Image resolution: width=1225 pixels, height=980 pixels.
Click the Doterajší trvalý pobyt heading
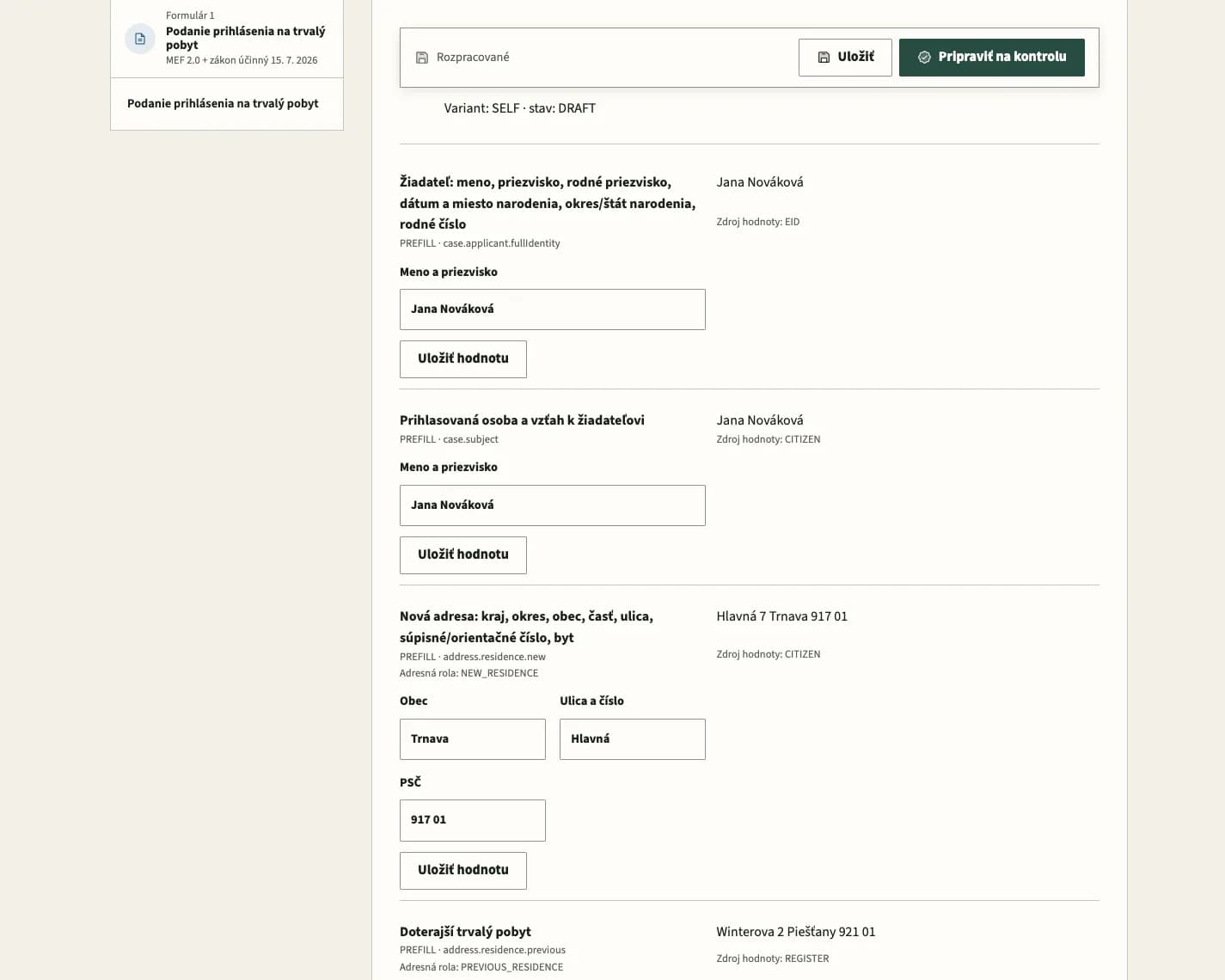click(x=465, y=932)
